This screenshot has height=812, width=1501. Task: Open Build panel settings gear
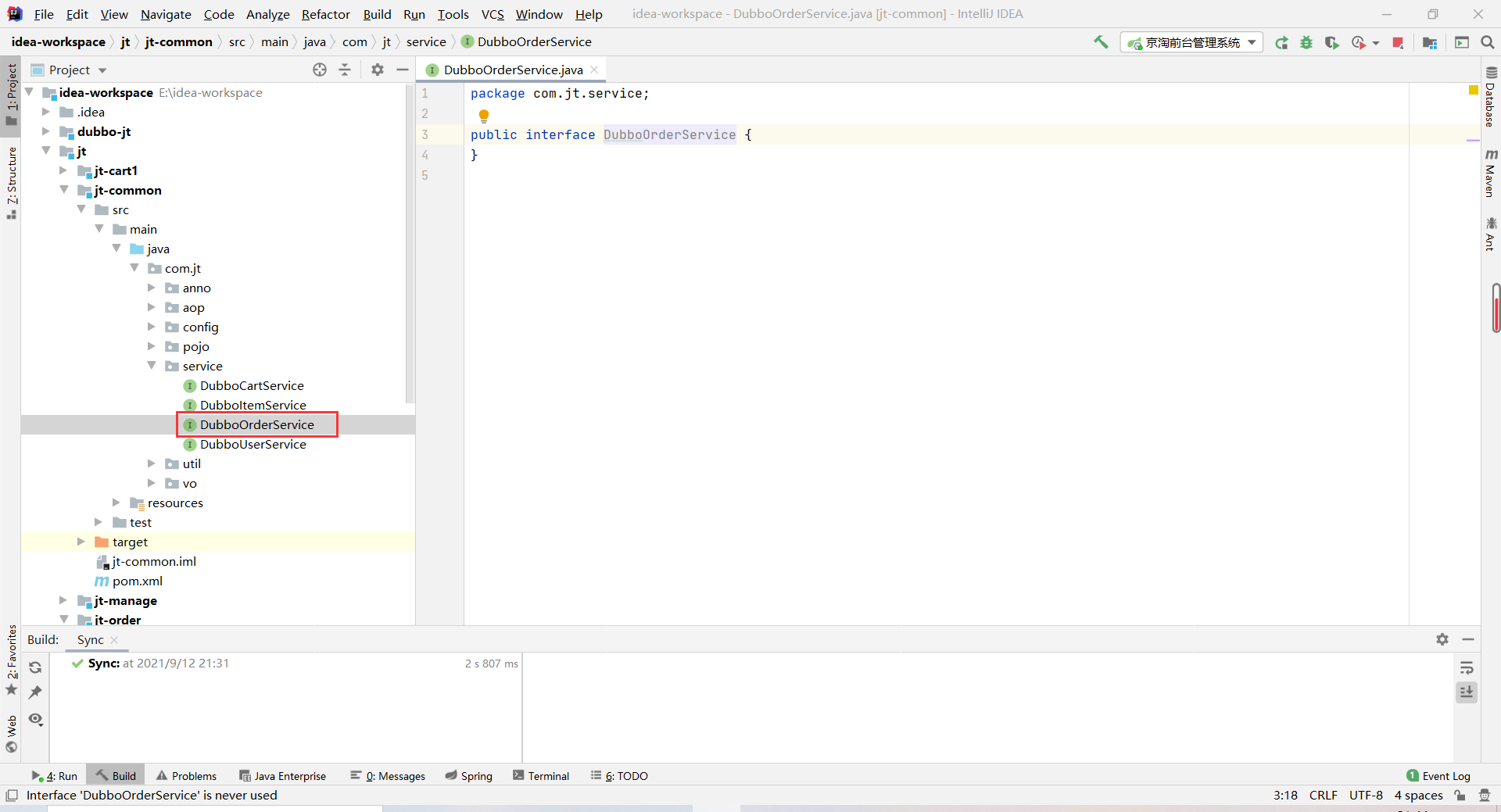(x=1442, y=639)
